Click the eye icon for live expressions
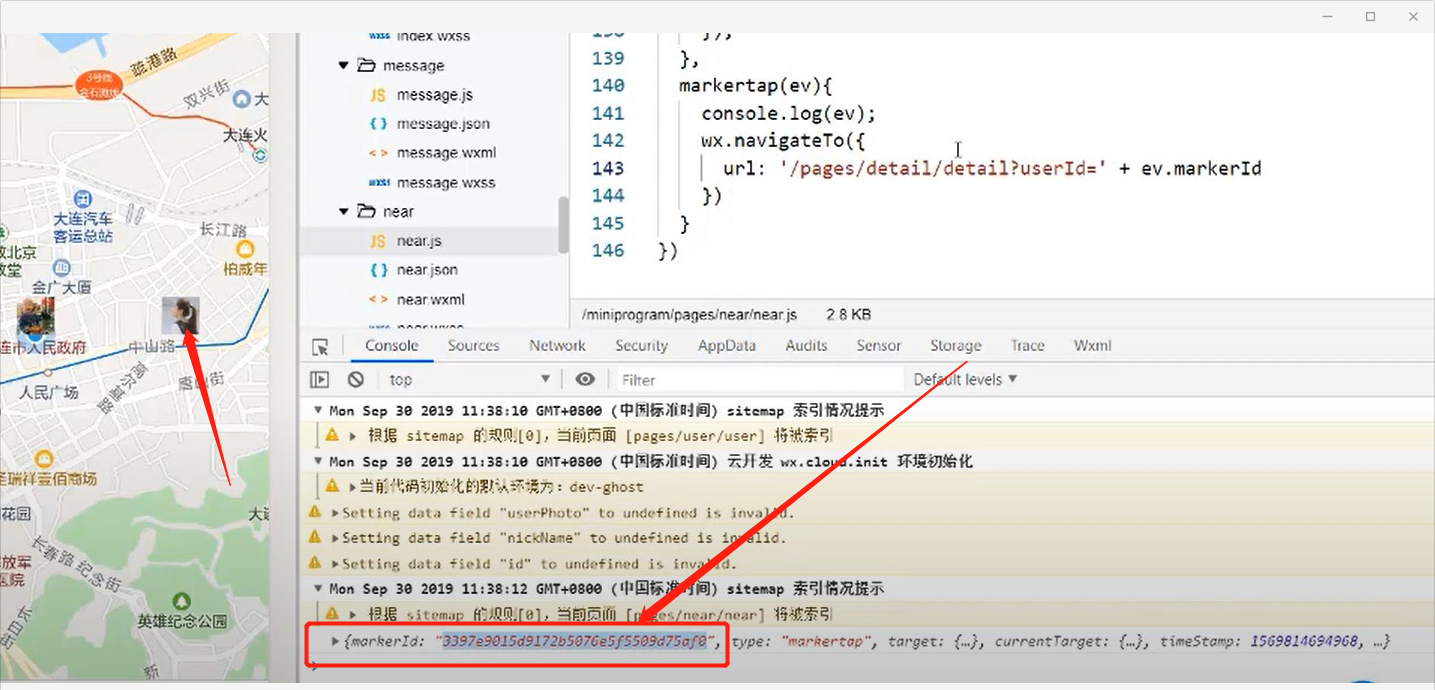The width and height of the screenshot is (1435, 690). [585, 379]
